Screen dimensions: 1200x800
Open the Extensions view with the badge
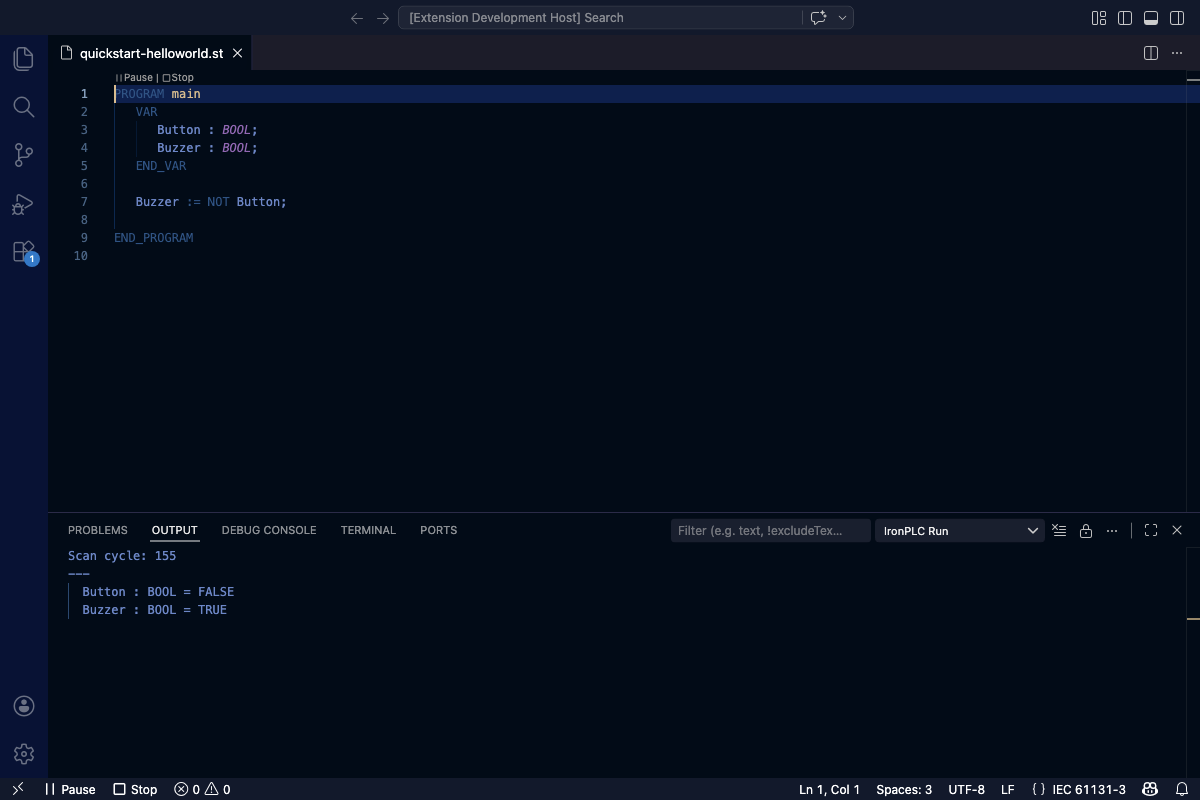click(23, 252)
